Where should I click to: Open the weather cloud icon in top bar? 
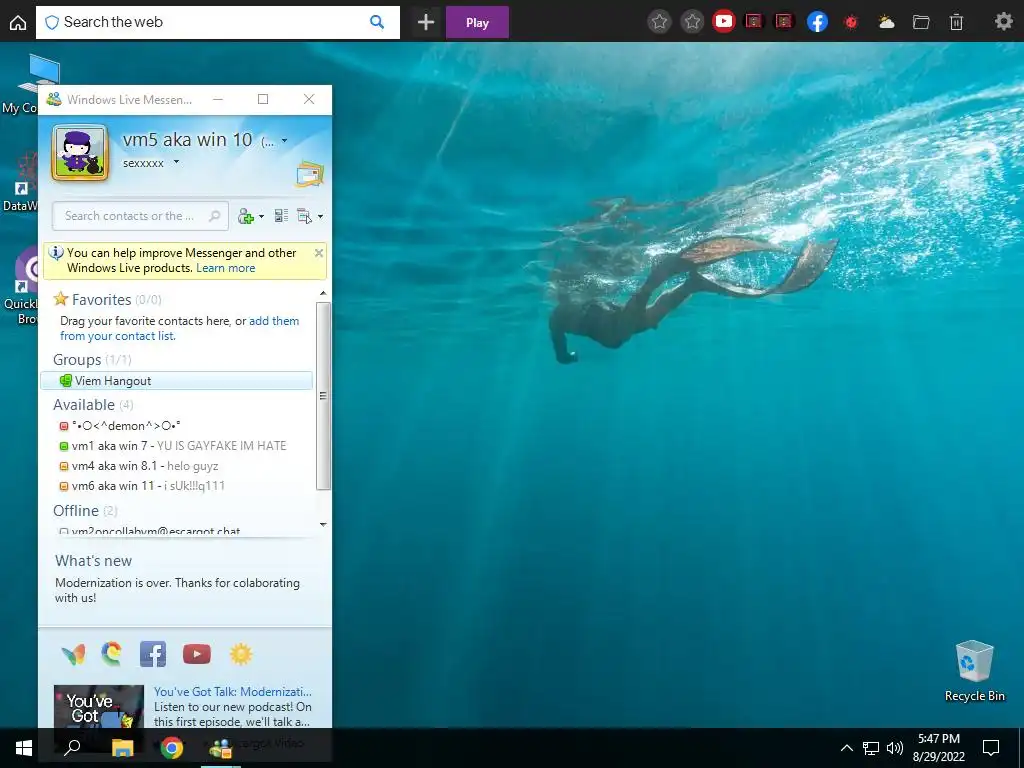886,22
